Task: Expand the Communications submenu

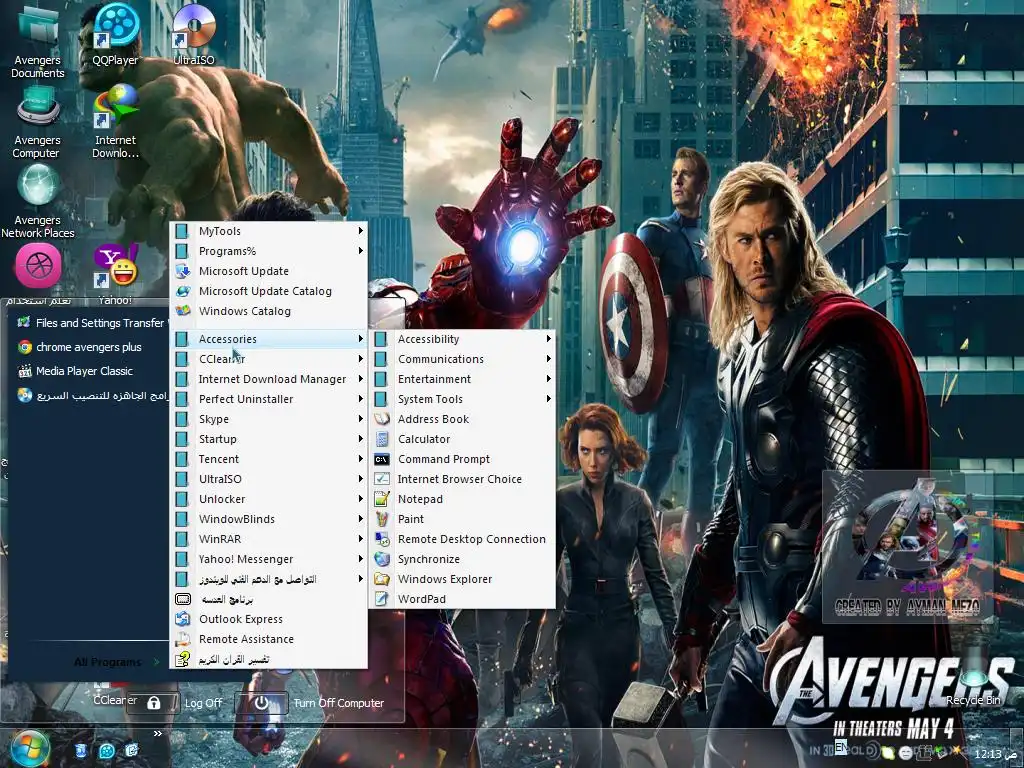Action: click(462, 359)
